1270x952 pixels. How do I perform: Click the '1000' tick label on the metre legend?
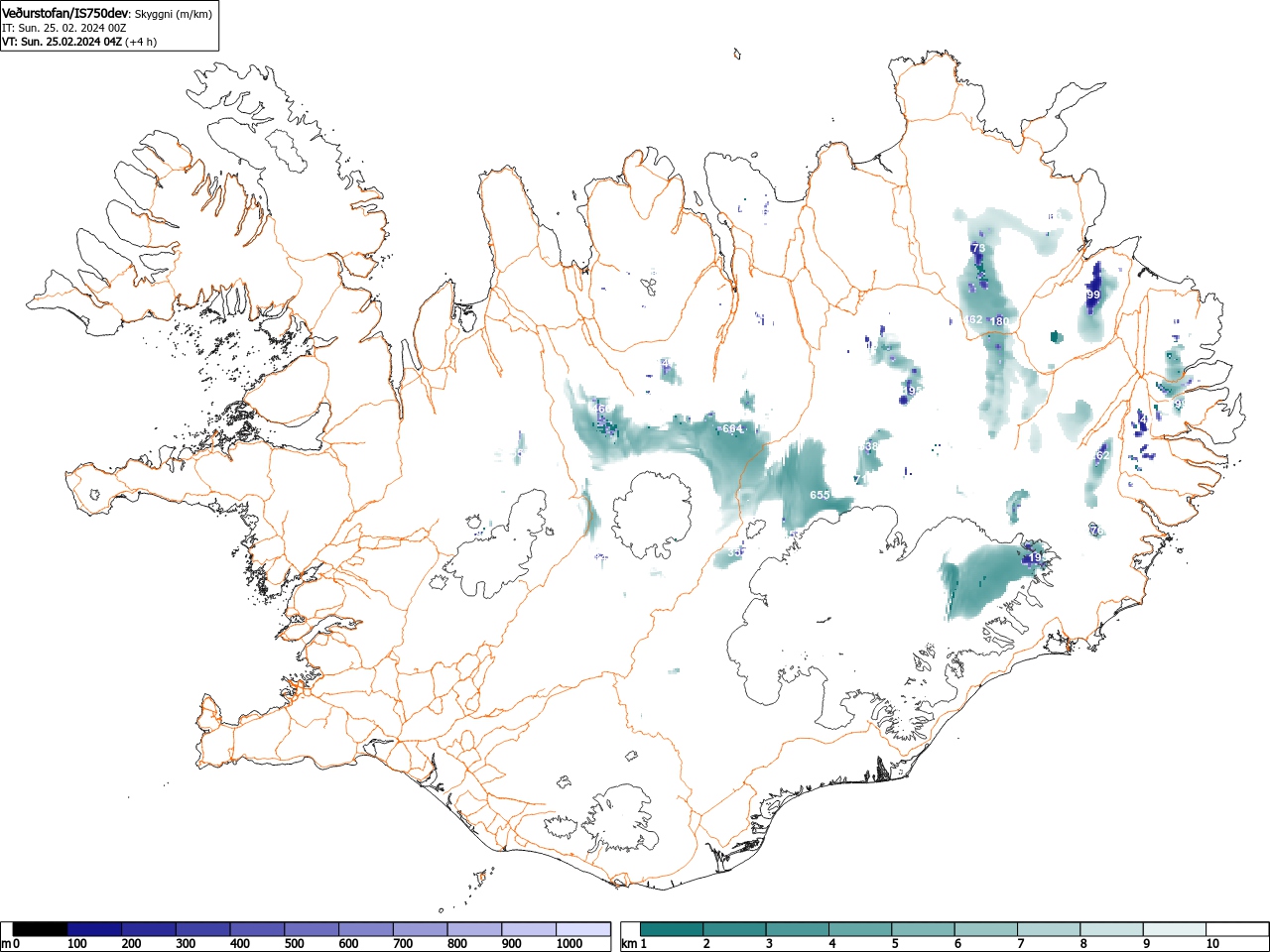(x=570, y=944)
